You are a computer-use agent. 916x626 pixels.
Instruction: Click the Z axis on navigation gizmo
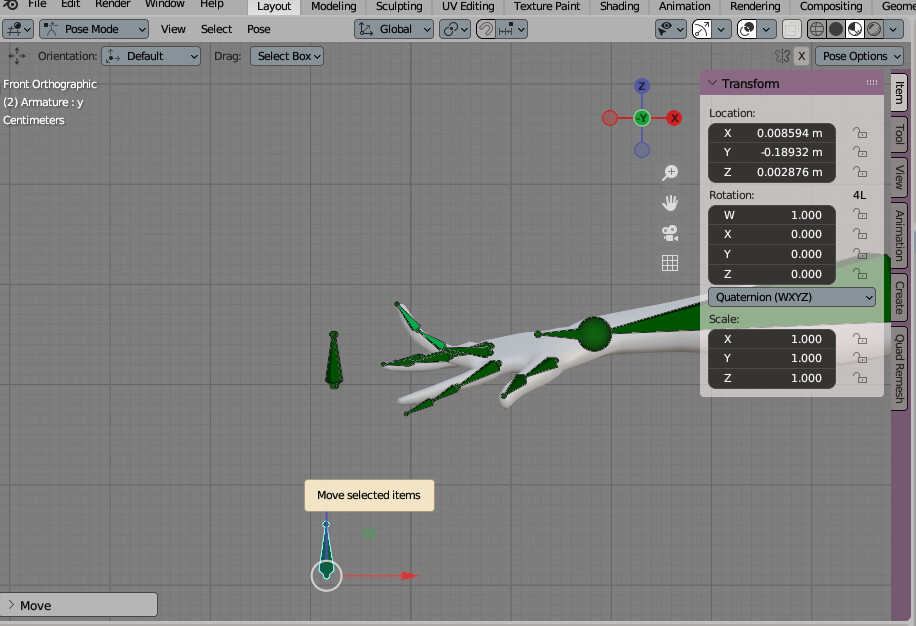[x=642, y=86]
